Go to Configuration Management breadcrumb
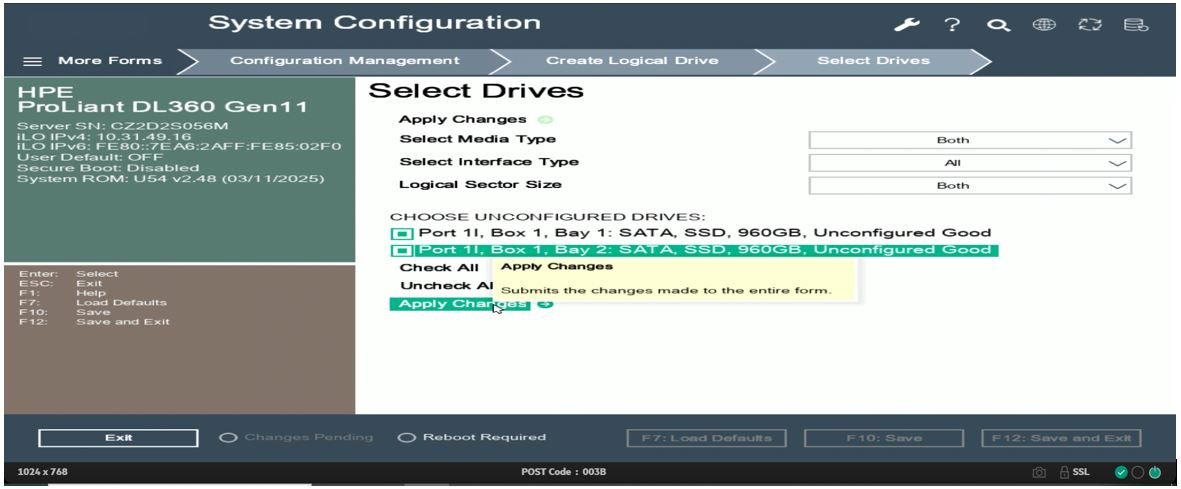 [344, 61]
